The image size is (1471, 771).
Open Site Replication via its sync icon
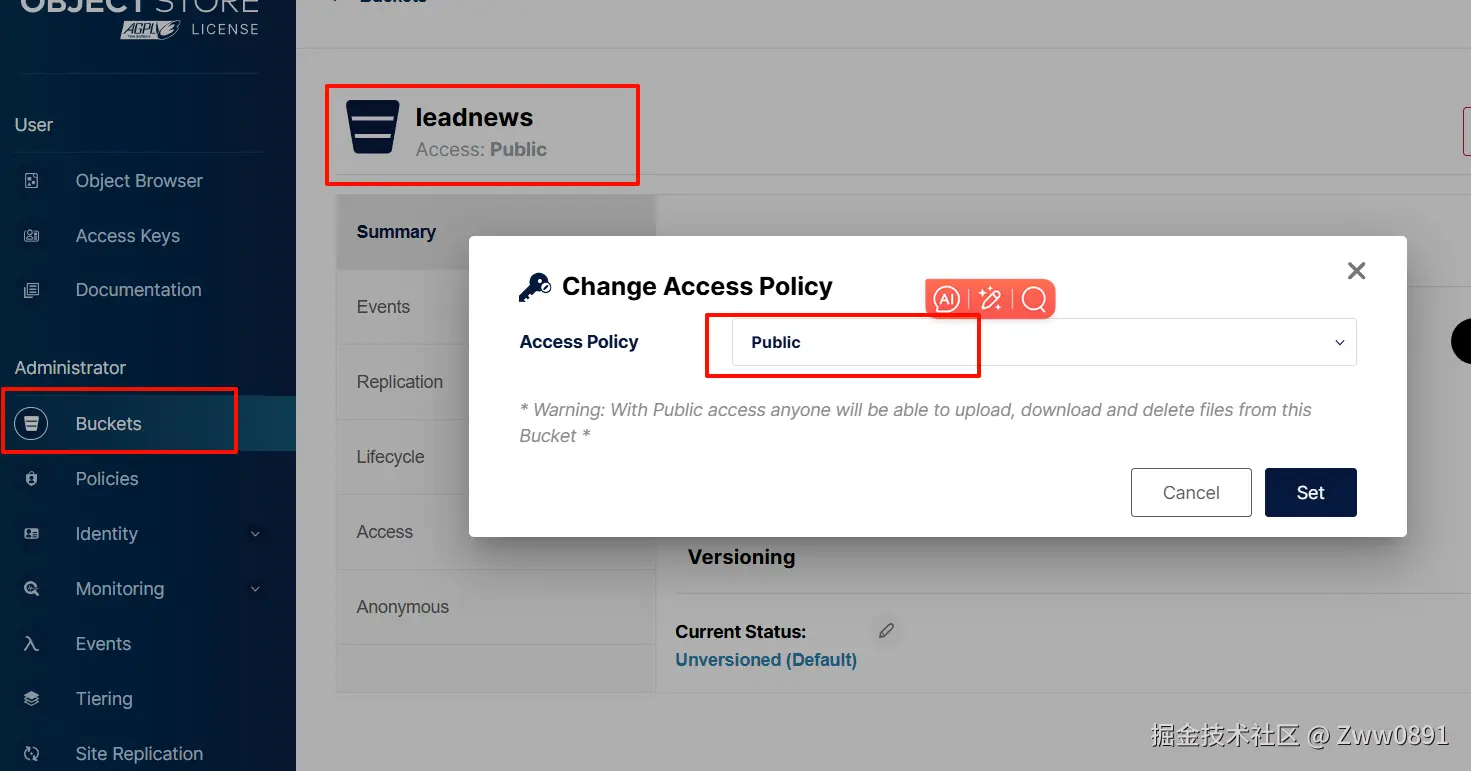pos(31,754)
